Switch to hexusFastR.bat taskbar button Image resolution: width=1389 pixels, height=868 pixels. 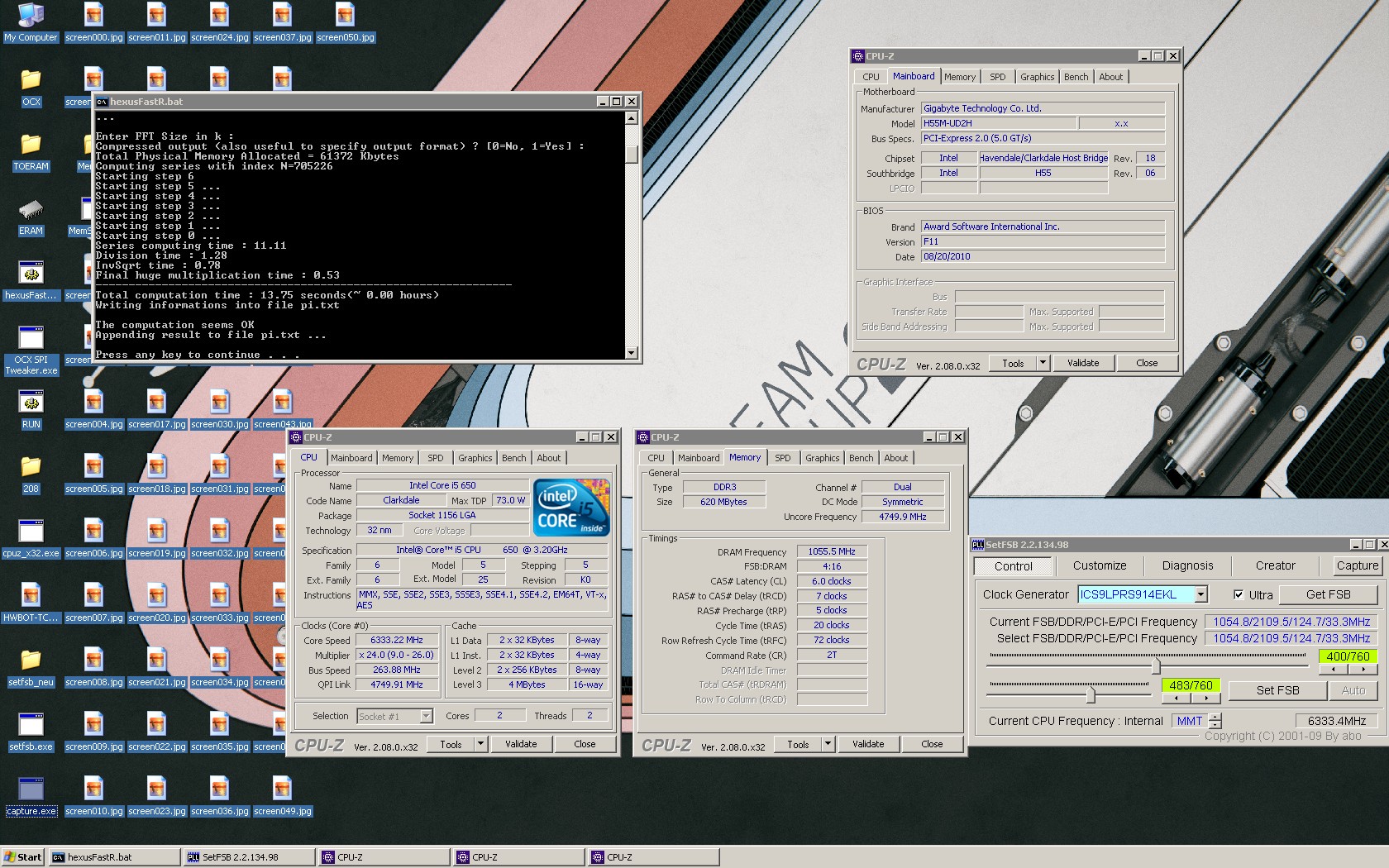click(x=114, y=857)
